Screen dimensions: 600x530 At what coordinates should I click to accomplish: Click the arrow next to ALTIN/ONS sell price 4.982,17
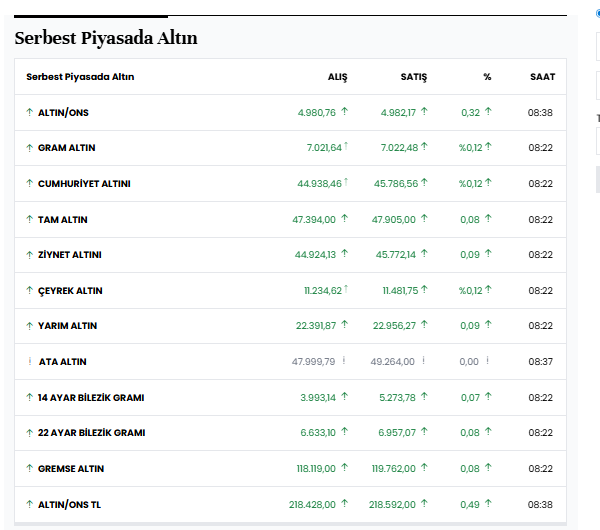click(425, 112)
